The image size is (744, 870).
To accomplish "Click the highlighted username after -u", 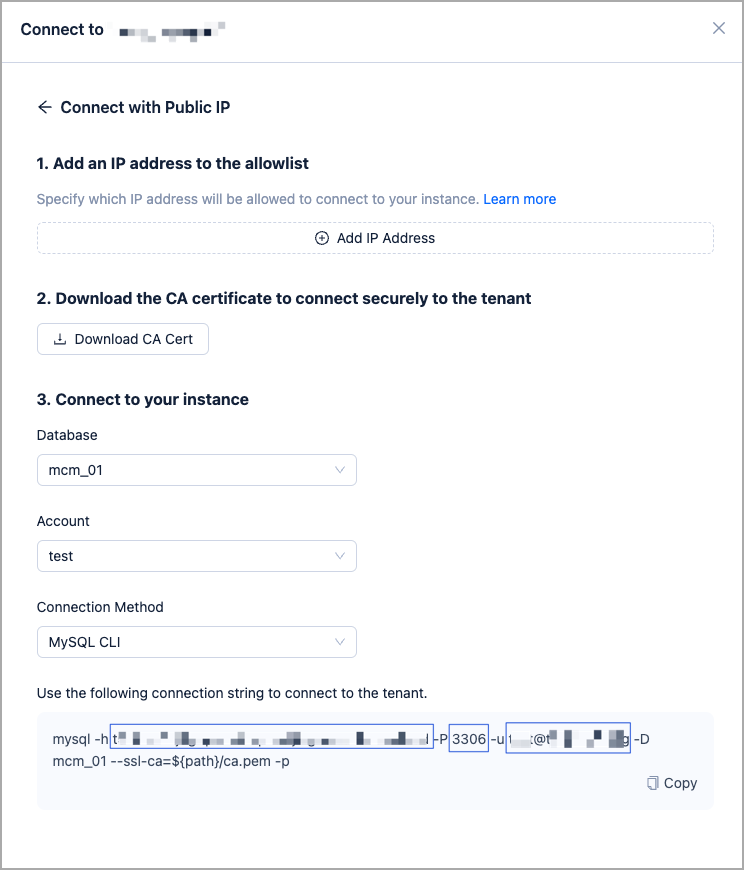I will [567, 739].
